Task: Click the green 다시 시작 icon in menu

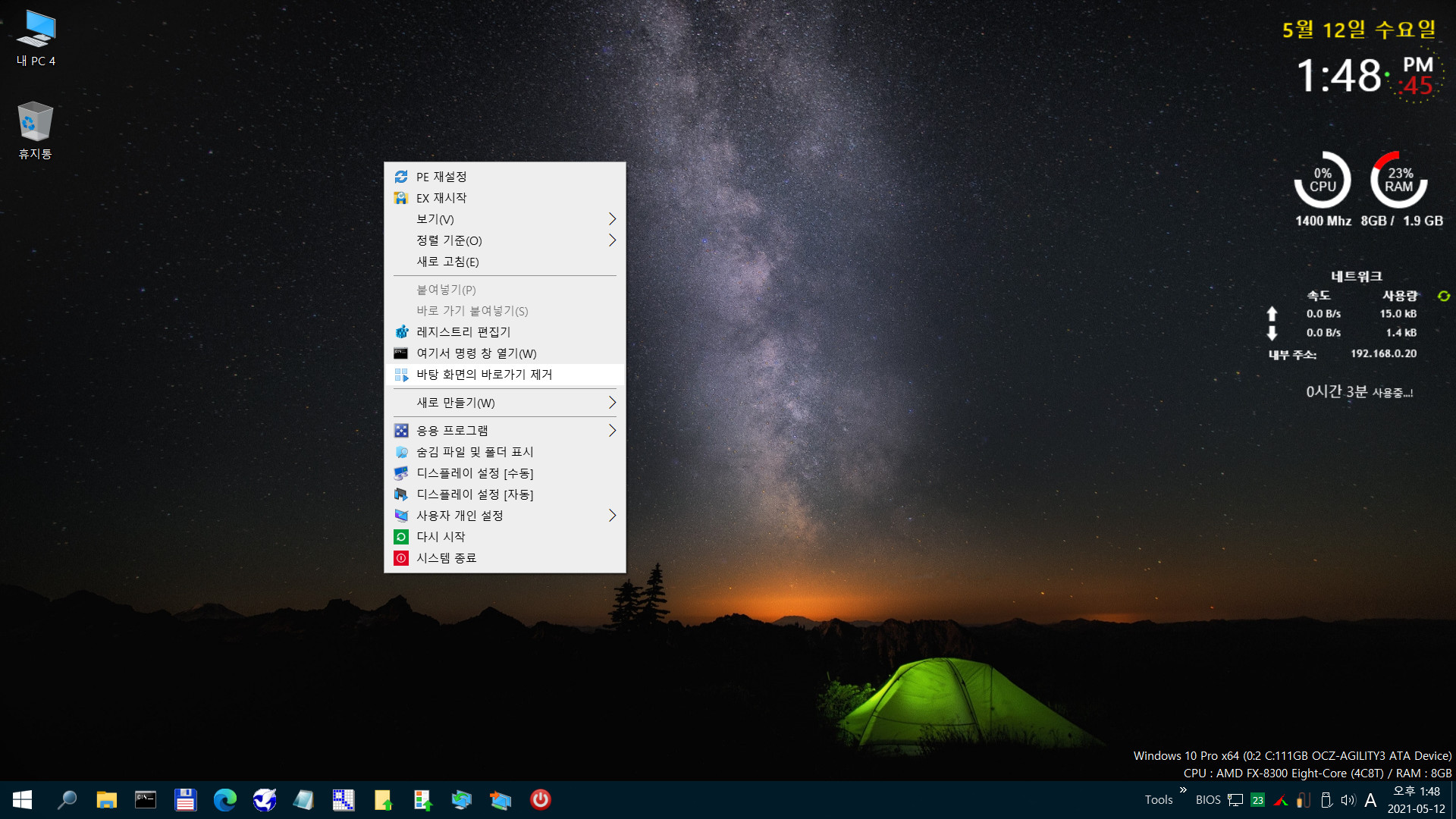Action: [401, 537]
